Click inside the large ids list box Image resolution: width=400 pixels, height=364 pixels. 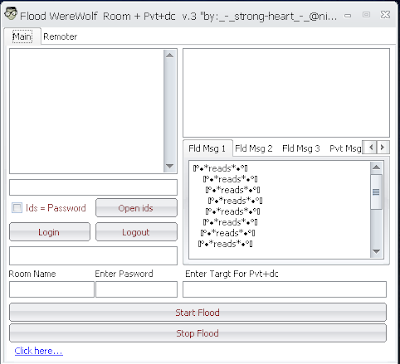pos(87,111)
